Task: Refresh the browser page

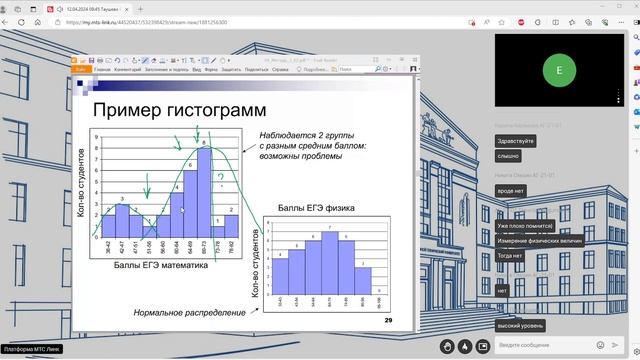Action: click(x=21, y=22)
